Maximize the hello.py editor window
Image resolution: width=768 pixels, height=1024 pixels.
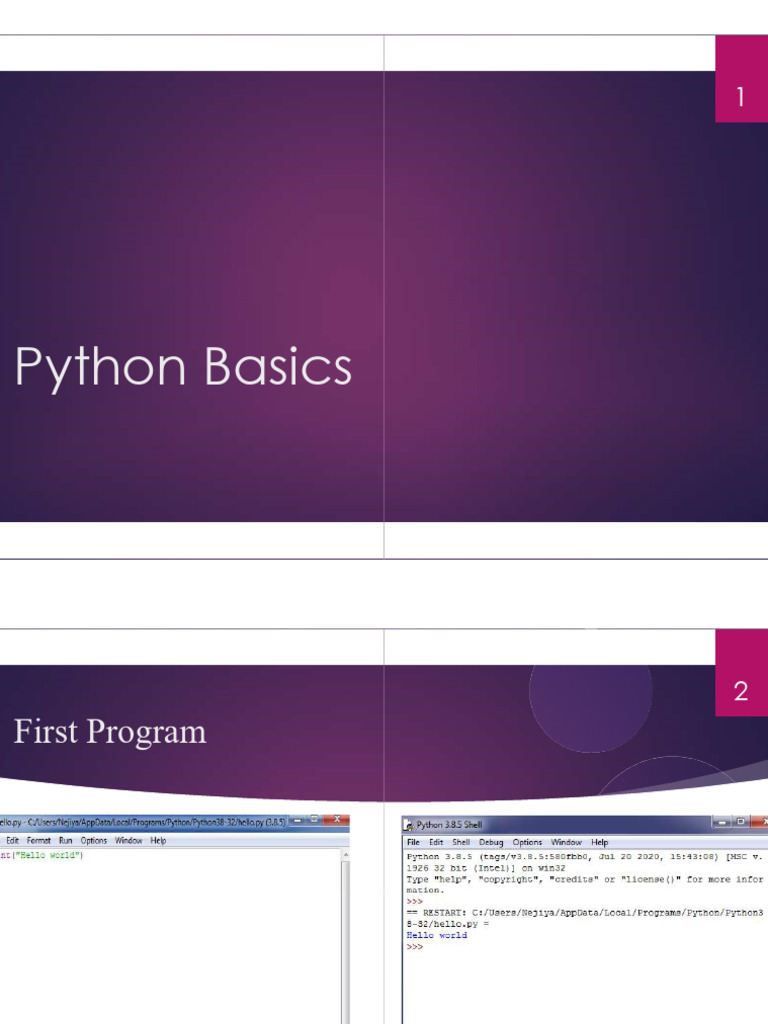(x=314, y=821)
